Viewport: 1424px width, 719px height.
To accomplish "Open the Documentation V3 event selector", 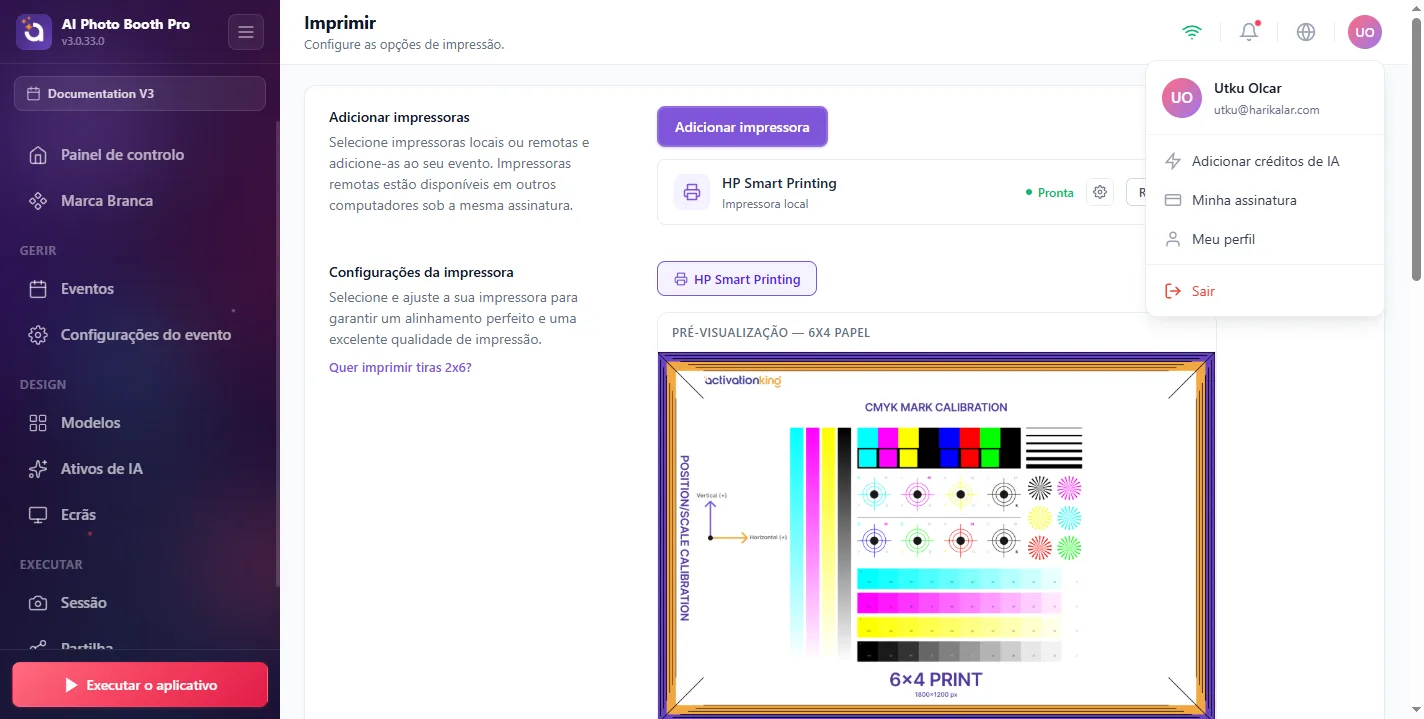I will 140,93.
